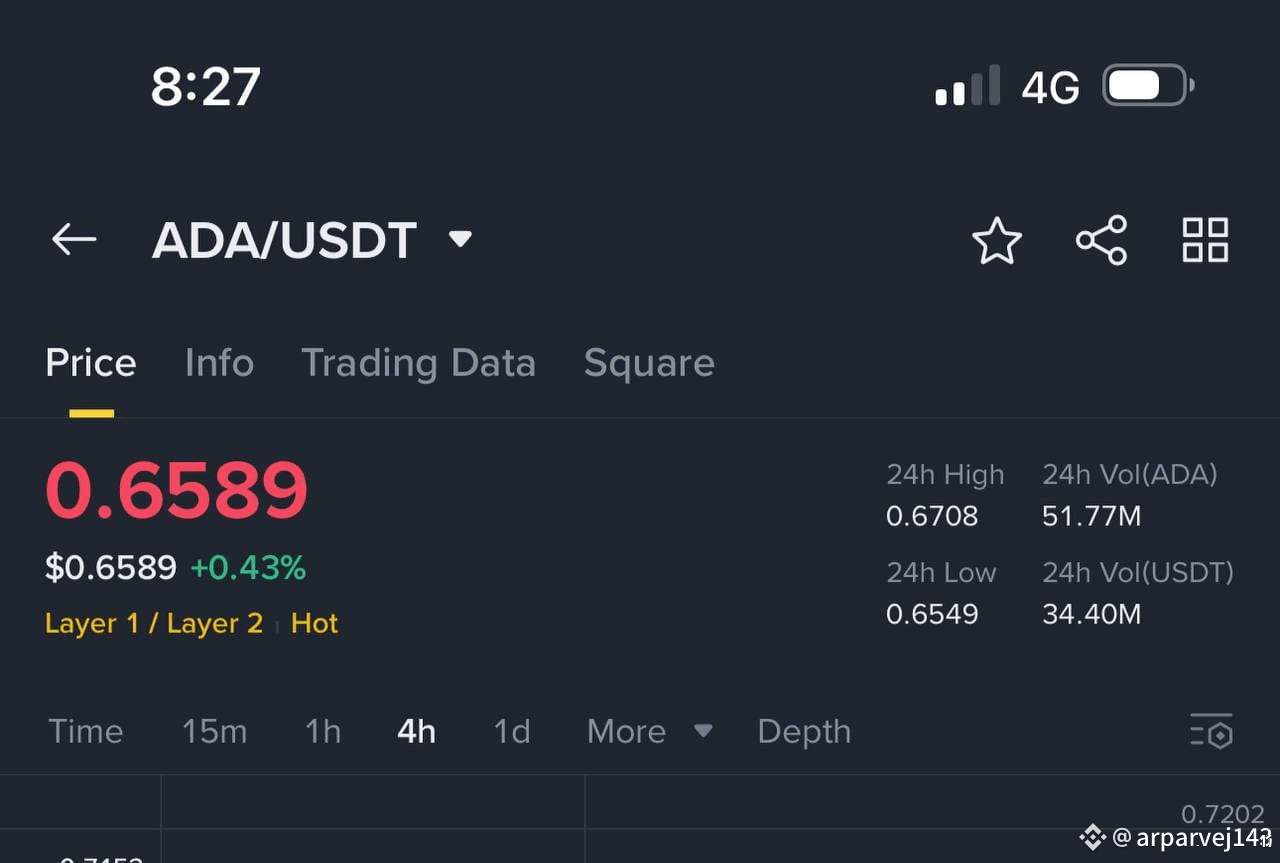
Task: Tap the signal strength bars icon
Action: click(x=967, y=86)
